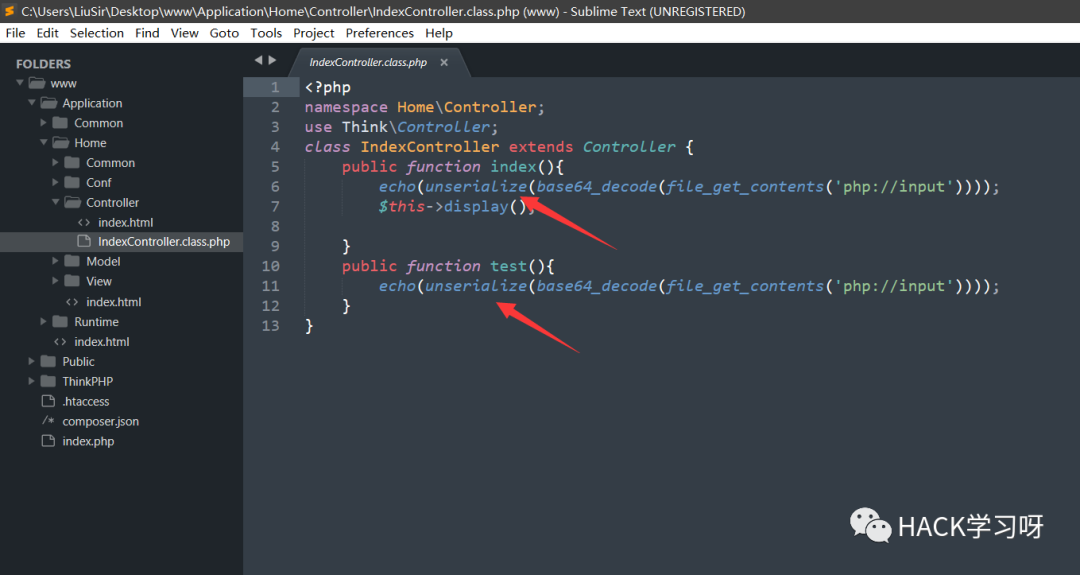Open the Goto menu
Screen dimensions: 1080x575
click(224, 33)
